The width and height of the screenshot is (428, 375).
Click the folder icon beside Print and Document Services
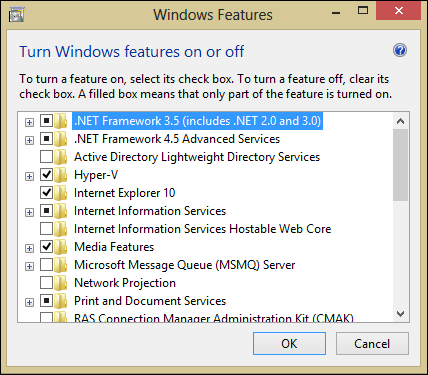point(61,301)
